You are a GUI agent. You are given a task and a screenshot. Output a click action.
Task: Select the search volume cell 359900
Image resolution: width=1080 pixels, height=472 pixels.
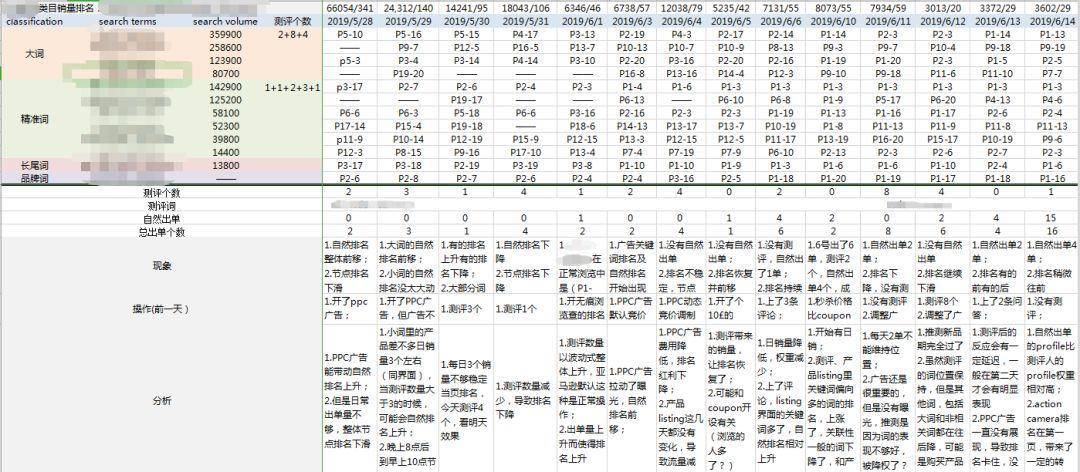[224, 34]
